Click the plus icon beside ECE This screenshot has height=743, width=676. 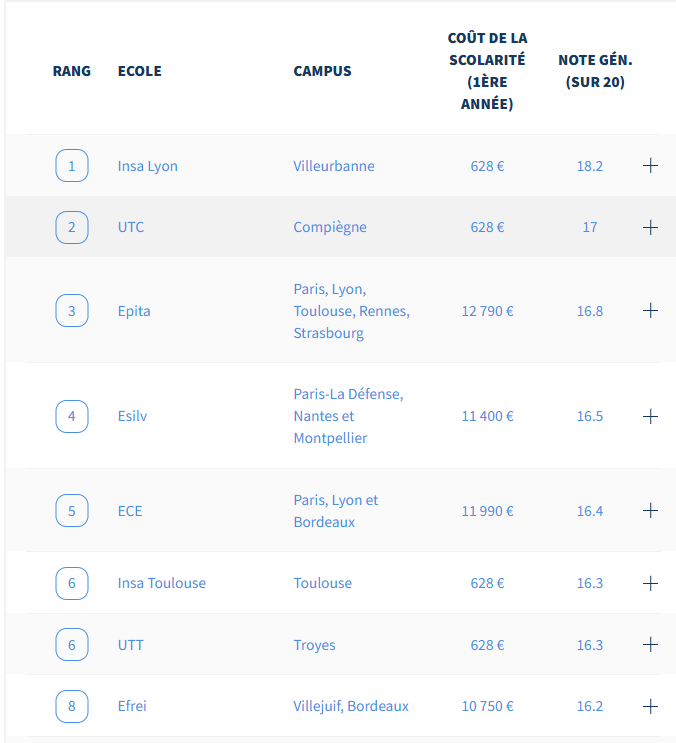click(650, 511)
